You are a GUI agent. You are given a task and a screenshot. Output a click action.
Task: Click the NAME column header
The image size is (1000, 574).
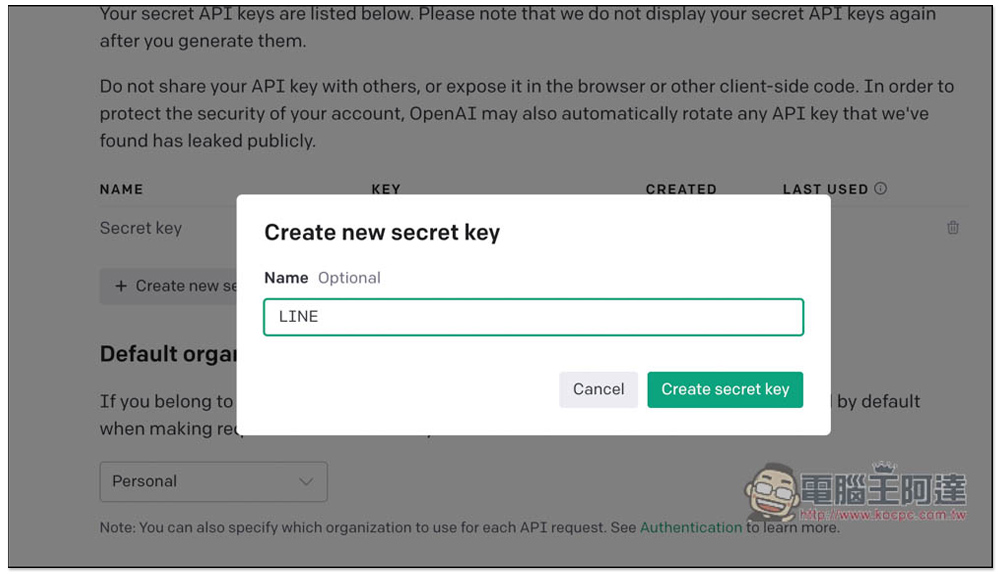pyautogui.click(x=121, y=189)
